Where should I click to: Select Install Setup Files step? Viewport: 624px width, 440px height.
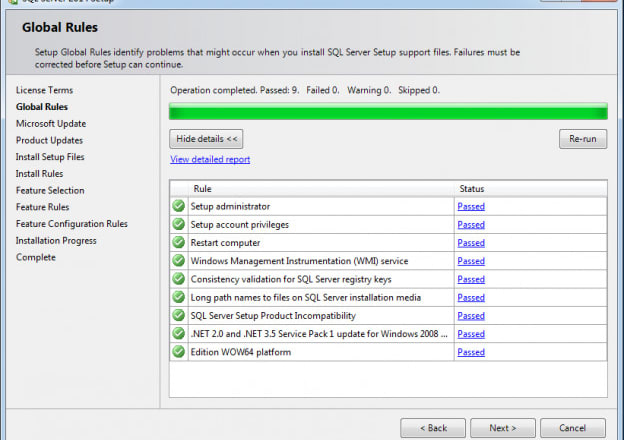[x=50, y=157]
